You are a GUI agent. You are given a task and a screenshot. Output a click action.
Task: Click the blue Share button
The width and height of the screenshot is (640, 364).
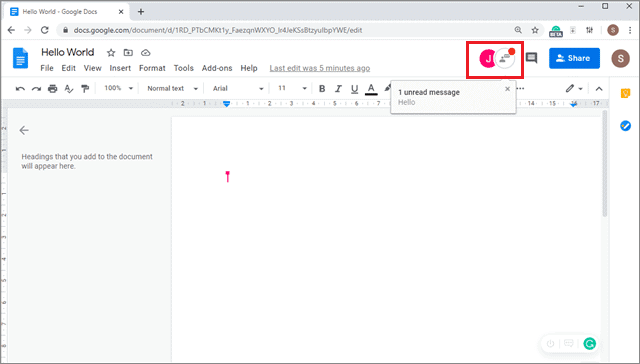574,58
